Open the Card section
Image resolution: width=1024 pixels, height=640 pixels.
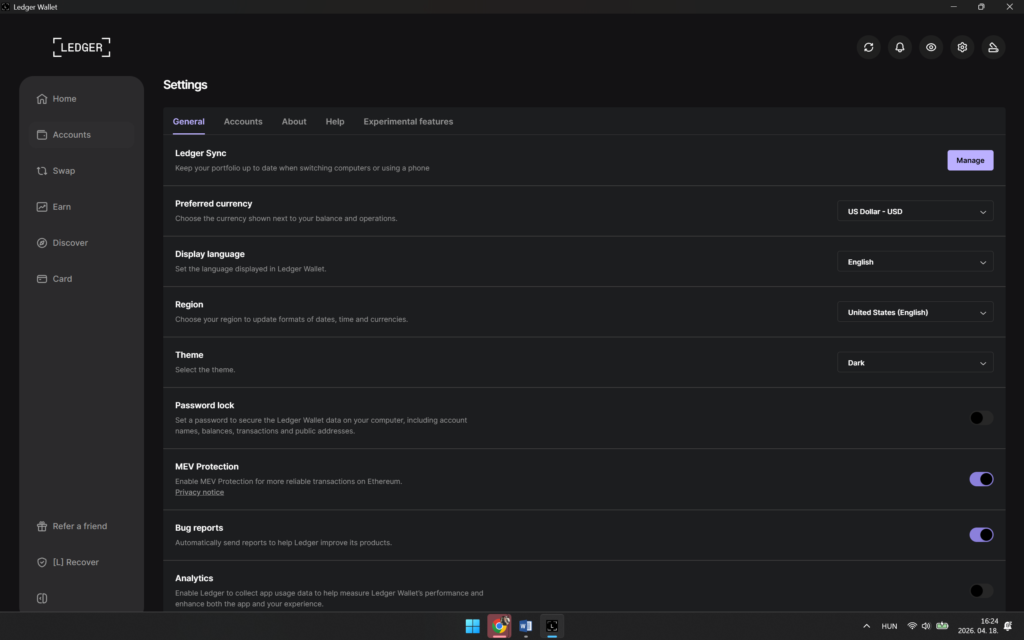pyautogui.click(x=82, y=278)
